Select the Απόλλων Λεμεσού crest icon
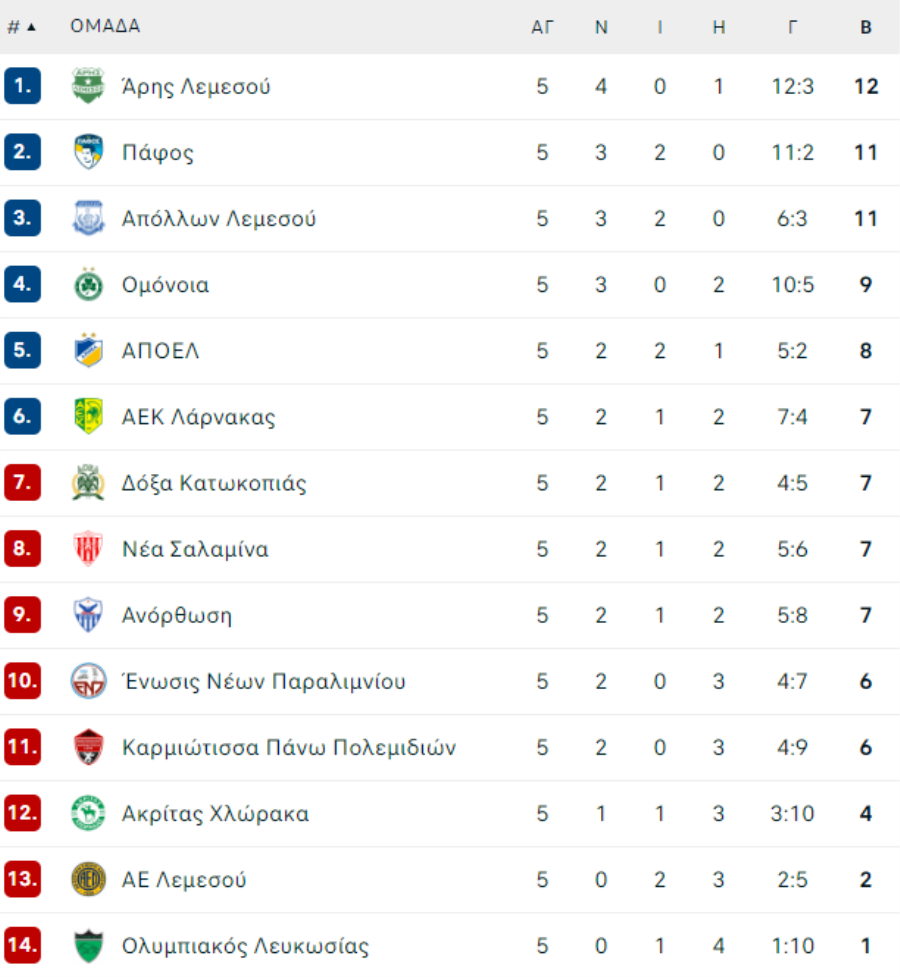Viewport: 900px width, 977px height. point(88,217)
